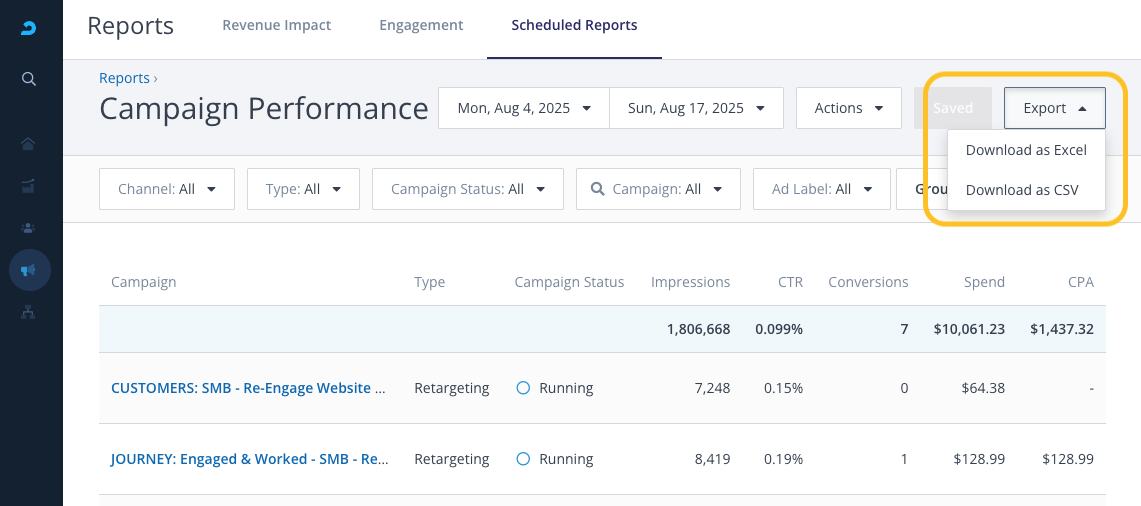Open the sidebar audiences people icon
Viewport: 1141px width, 506px height.
tap(28, 229)
